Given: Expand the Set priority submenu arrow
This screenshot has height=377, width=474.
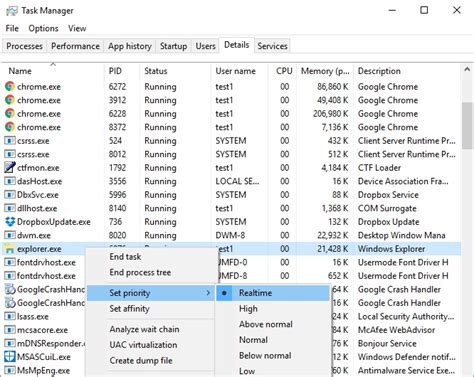Looking at the screenshot, I should click(208, 293).
